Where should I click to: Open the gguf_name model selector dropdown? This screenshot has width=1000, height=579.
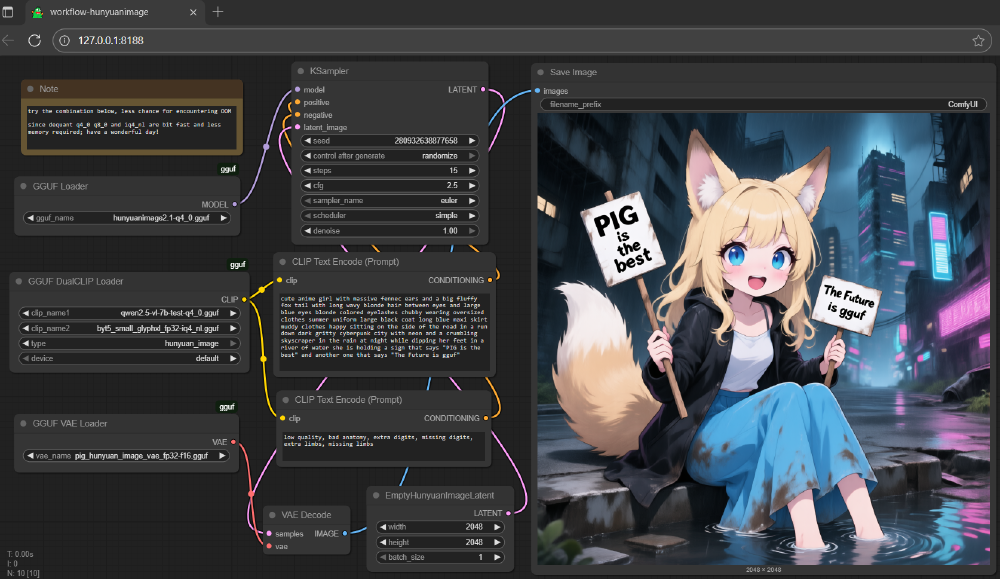coord(128,217)
